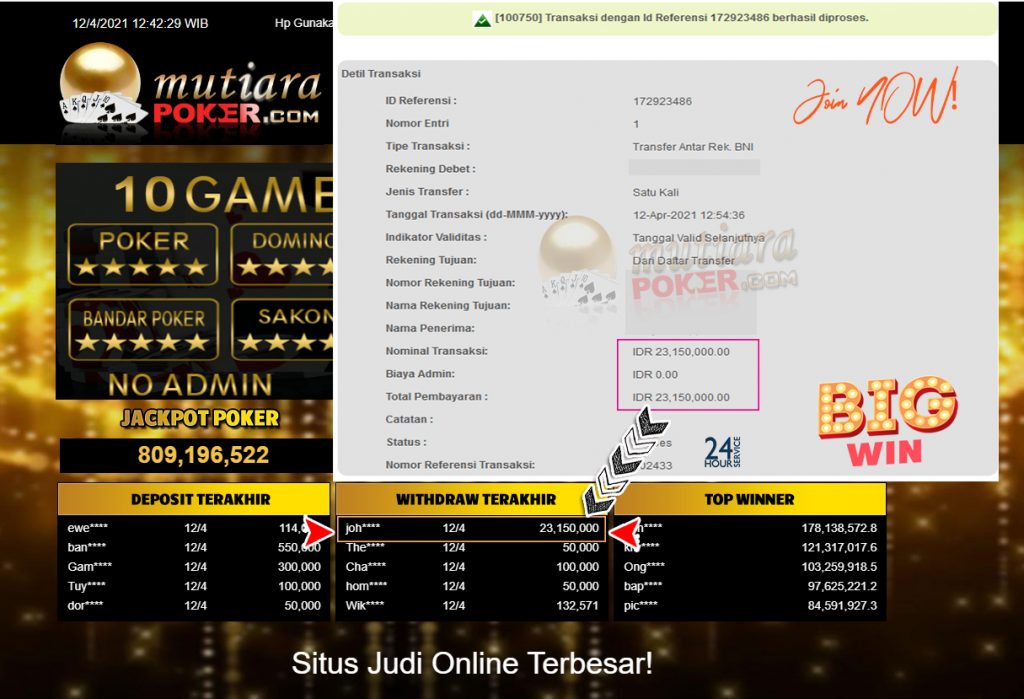Click the JACKPOT POKER heading
The image size is (1024, 699).
click(200, 418)
